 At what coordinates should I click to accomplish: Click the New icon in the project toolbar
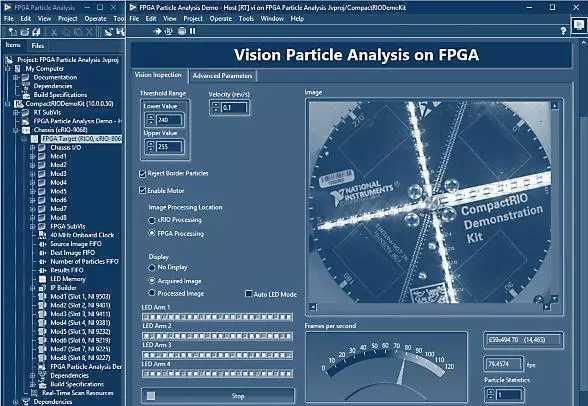(x=12, y=32)
